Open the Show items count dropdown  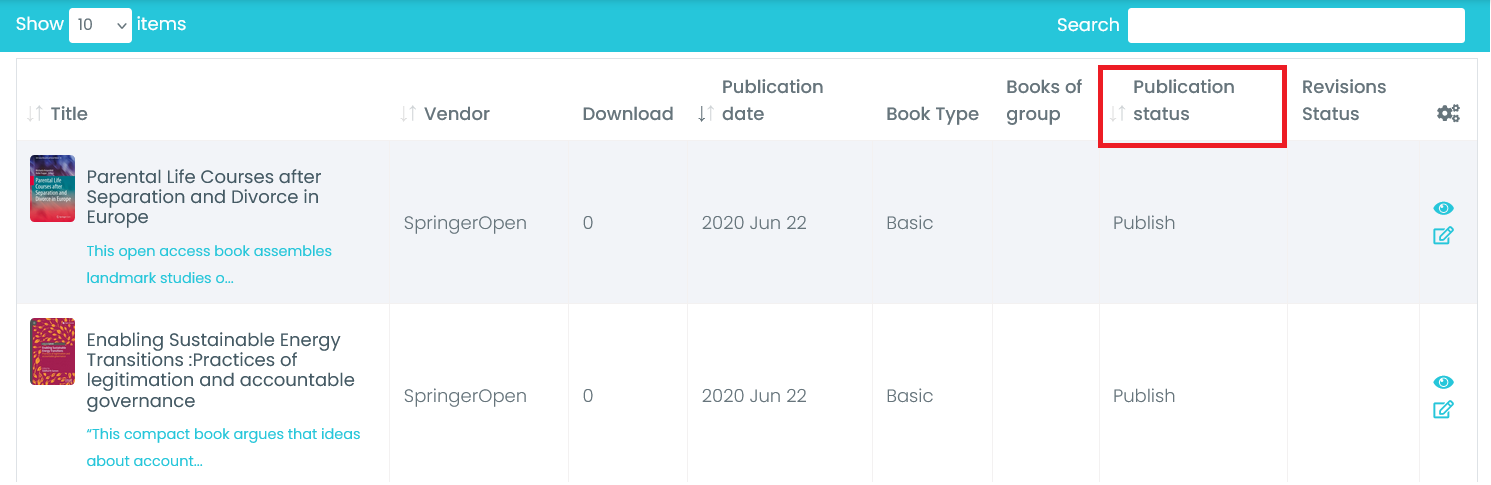[x=100, y=25]
